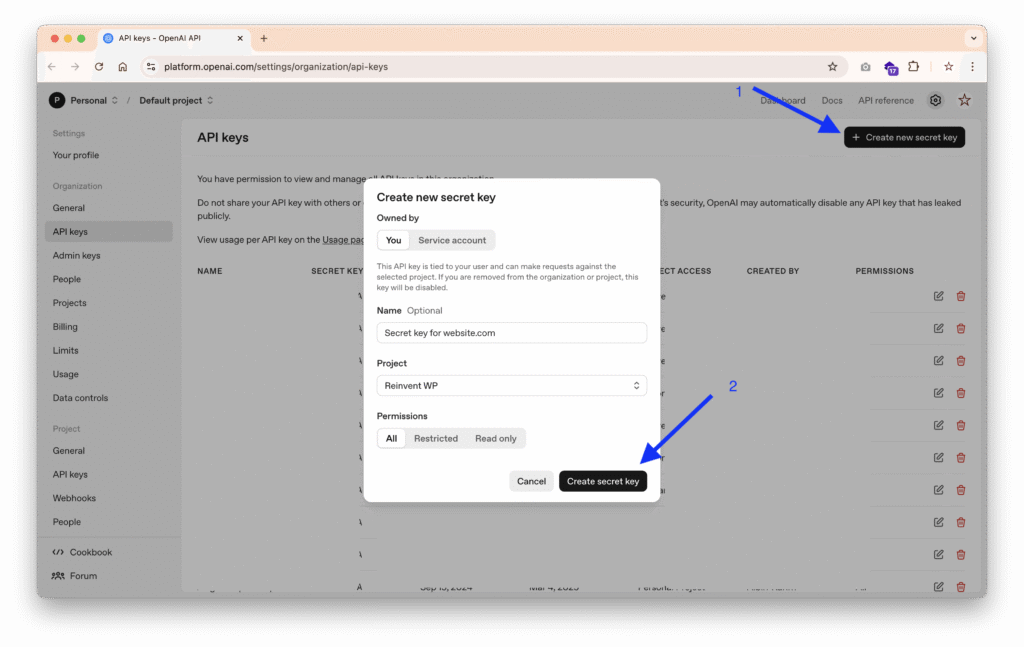
Task: Open the browser extensions puzzle icon
Action: pos(913,67)
